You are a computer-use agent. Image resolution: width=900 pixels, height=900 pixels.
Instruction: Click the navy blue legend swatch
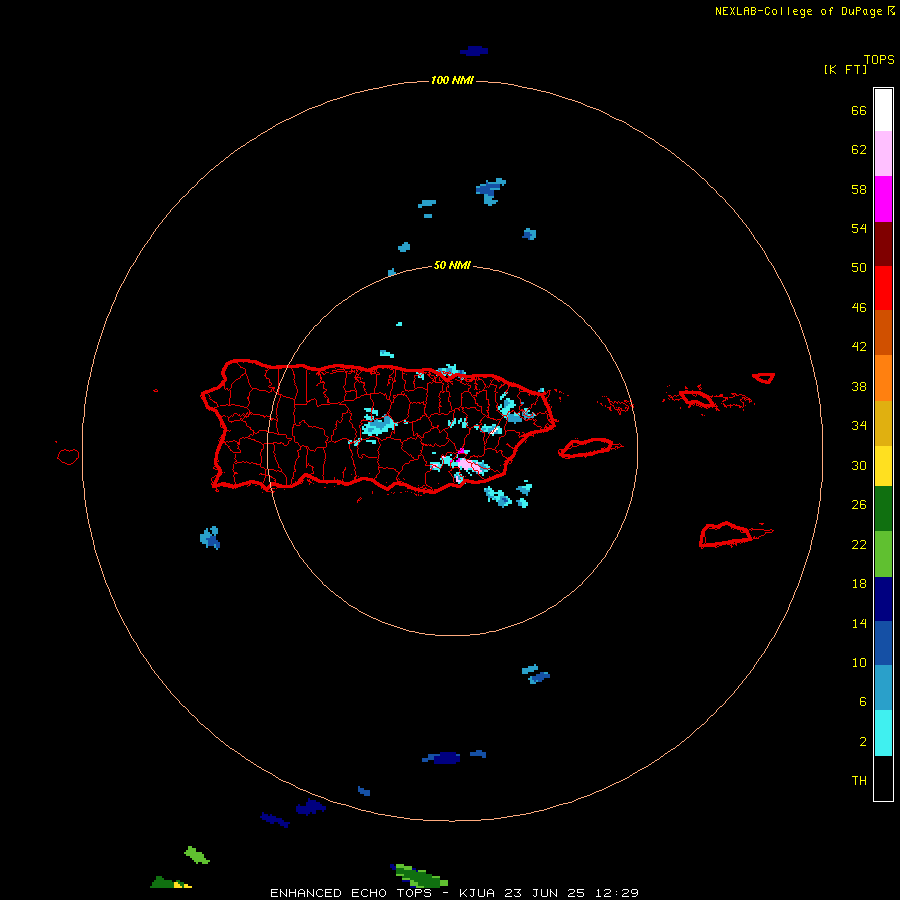883,599
